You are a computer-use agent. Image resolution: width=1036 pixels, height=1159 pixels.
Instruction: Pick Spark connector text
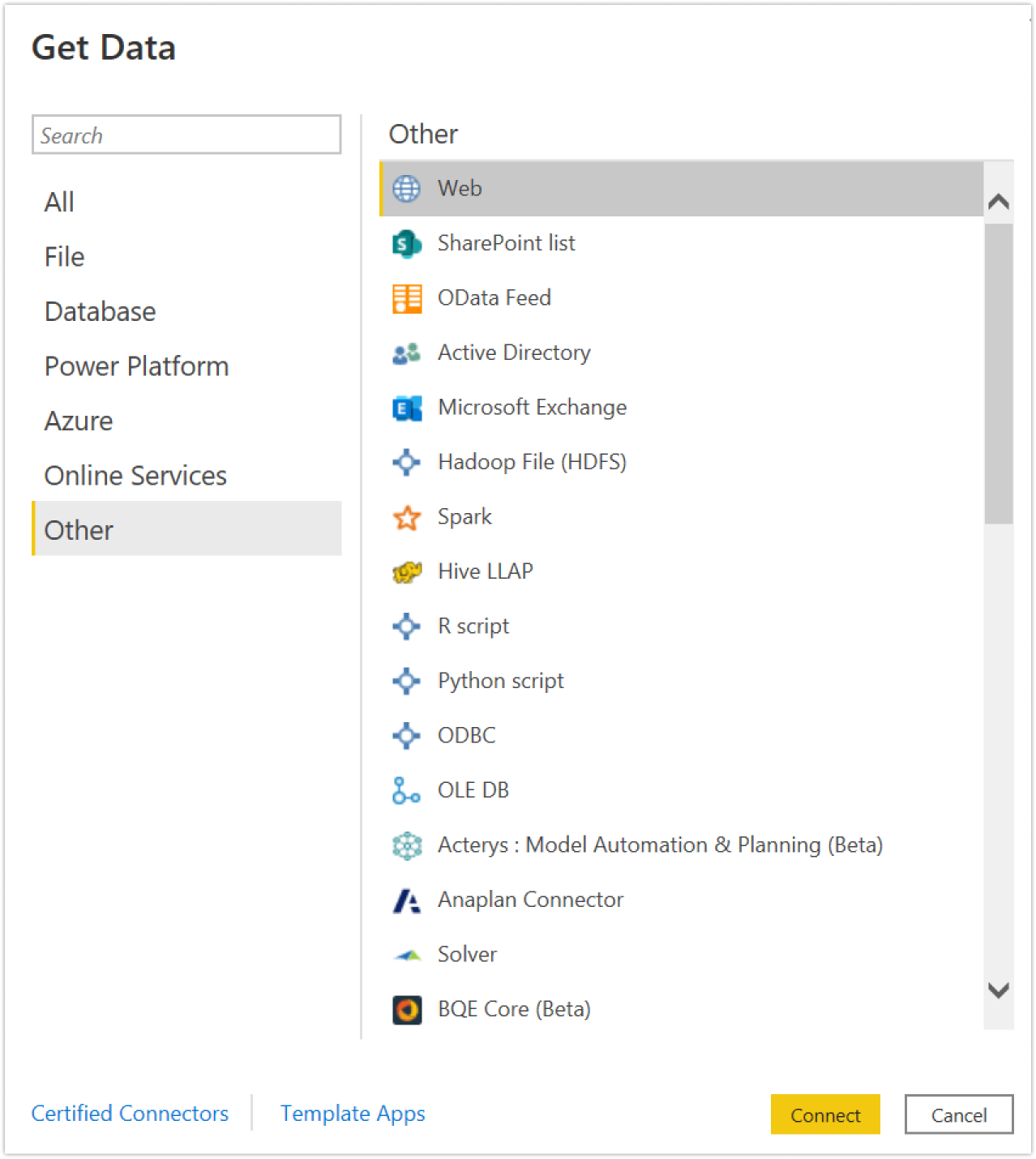click(x=464, y=517)
